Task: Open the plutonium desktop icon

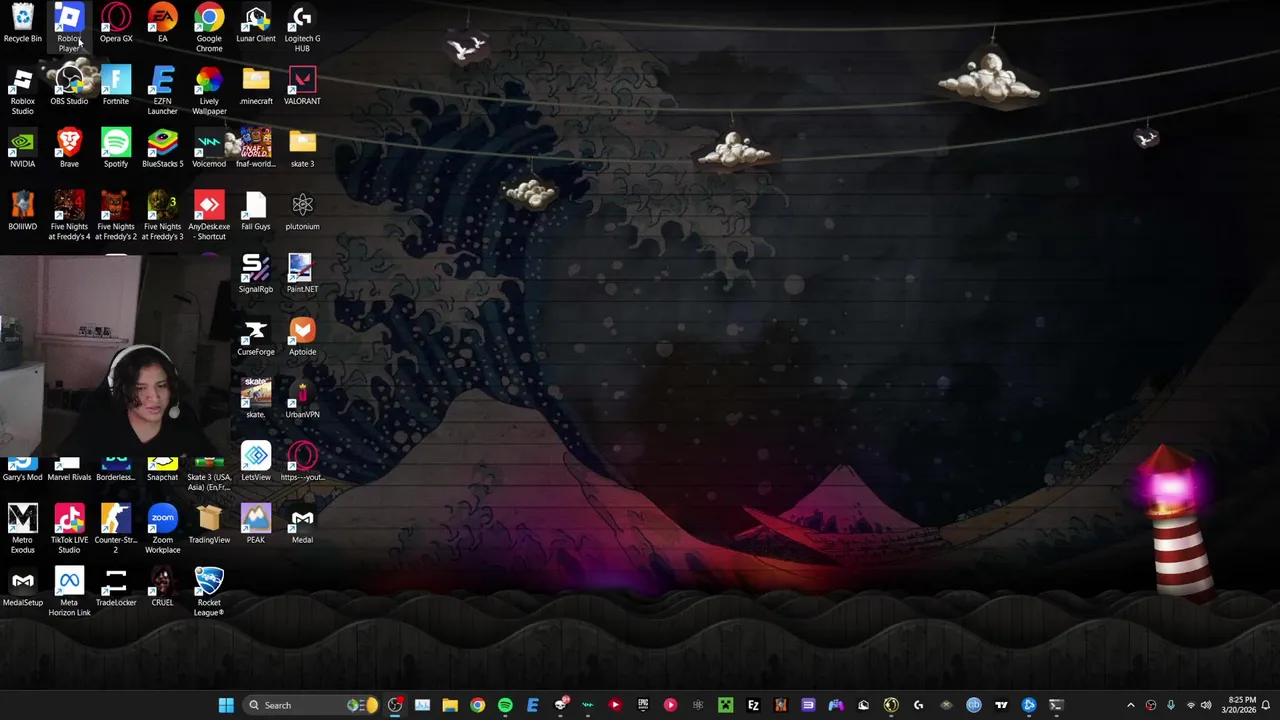Action: point(302,212)
